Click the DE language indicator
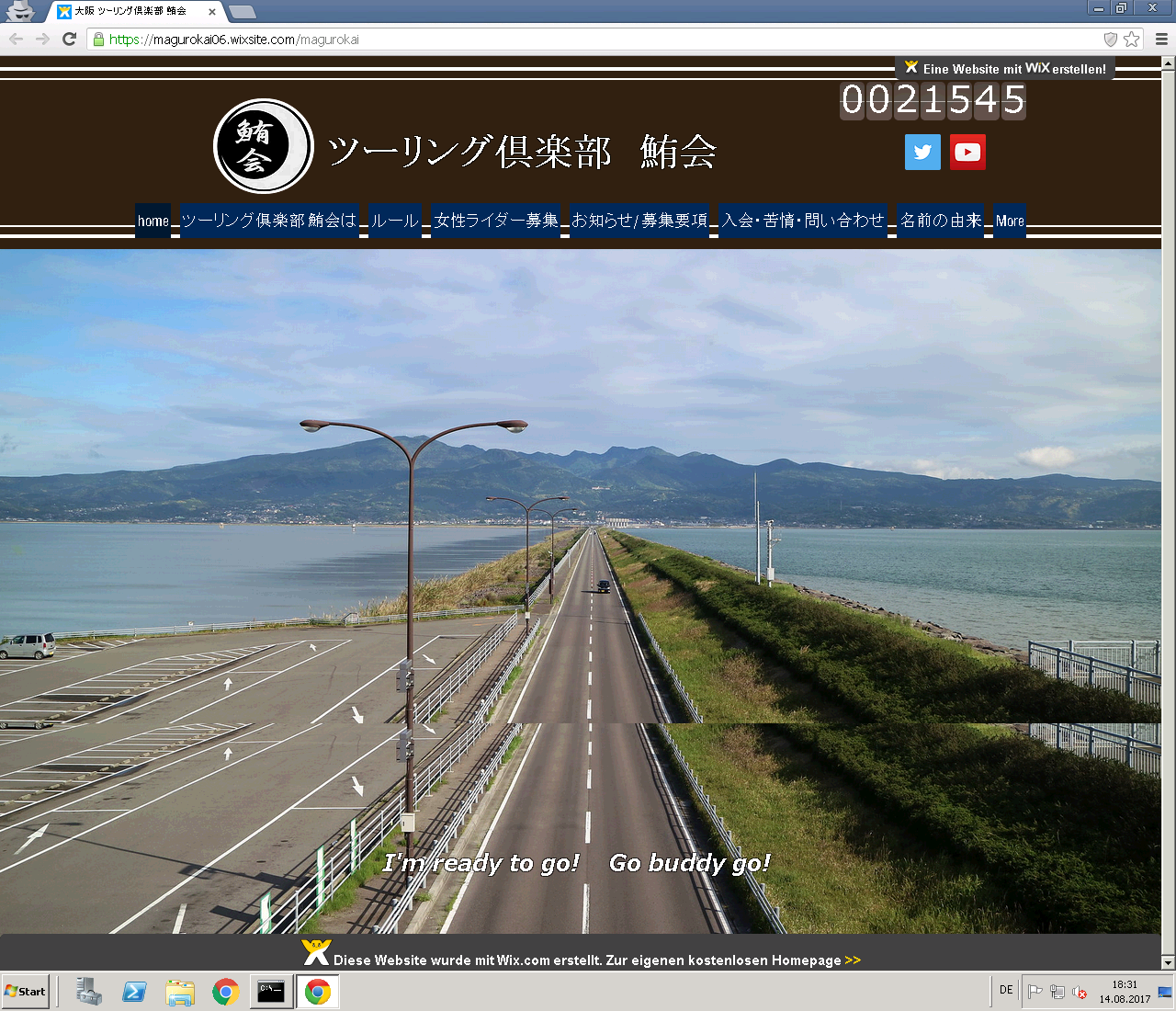Viewport: 1176px width, 1011px height. click(x=1006, y=990)
